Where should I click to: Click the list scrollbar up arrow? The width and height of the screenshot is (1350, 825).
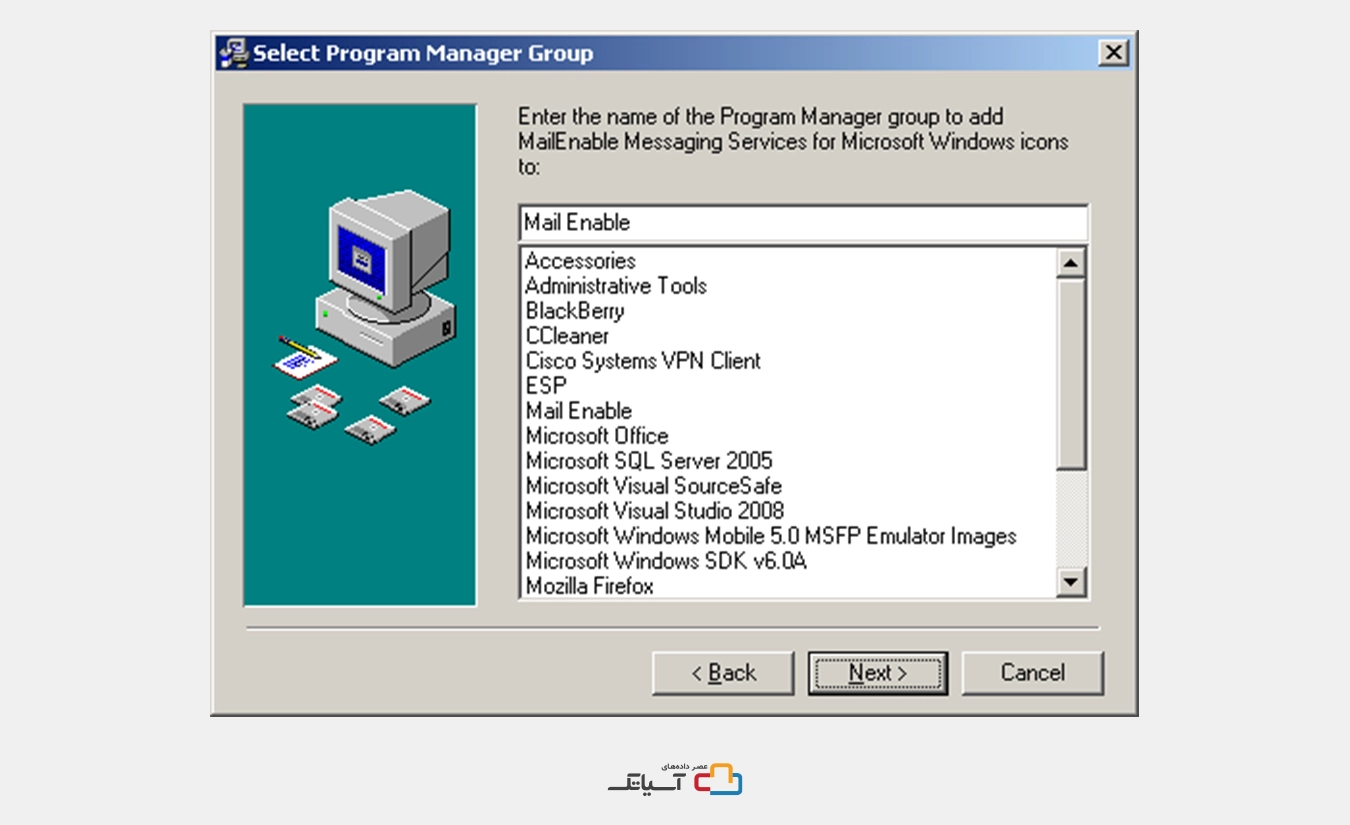[x=1071, y=263]
